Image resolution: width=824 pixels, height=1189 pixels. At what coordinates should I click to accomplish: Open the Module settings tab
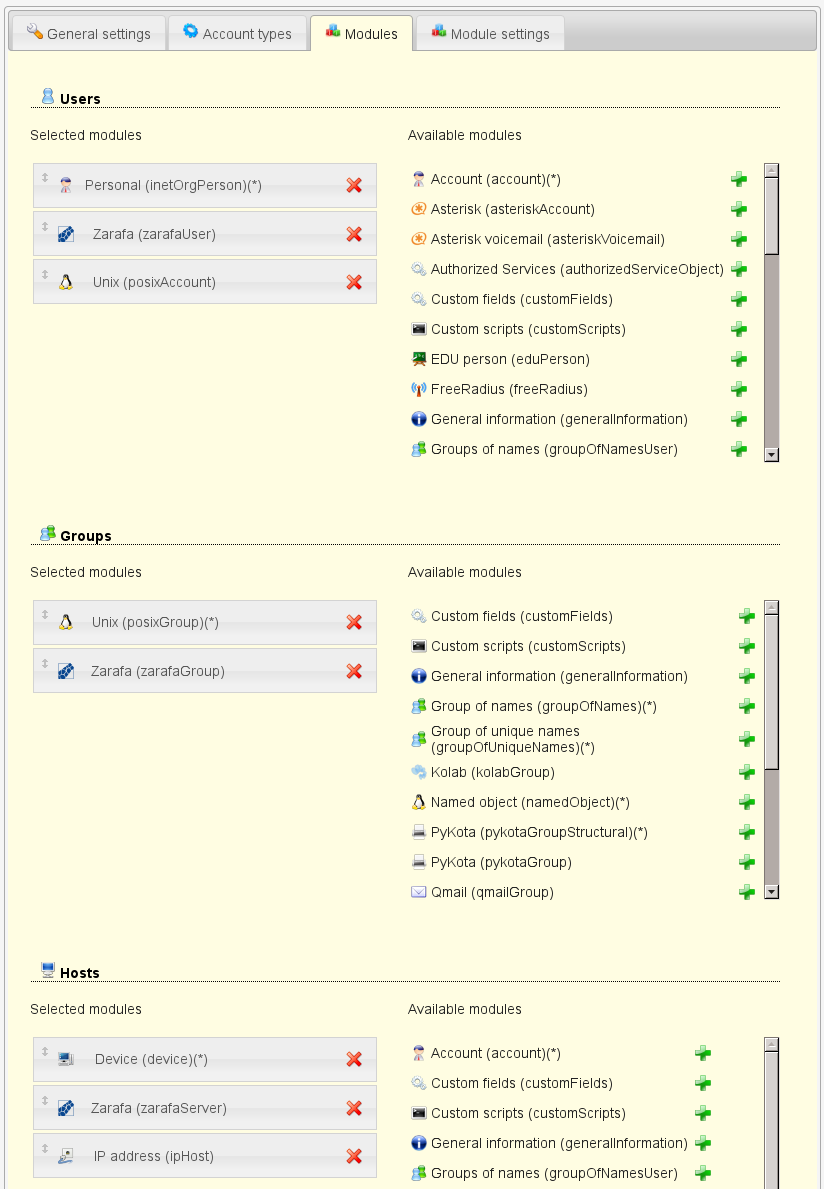490,33
